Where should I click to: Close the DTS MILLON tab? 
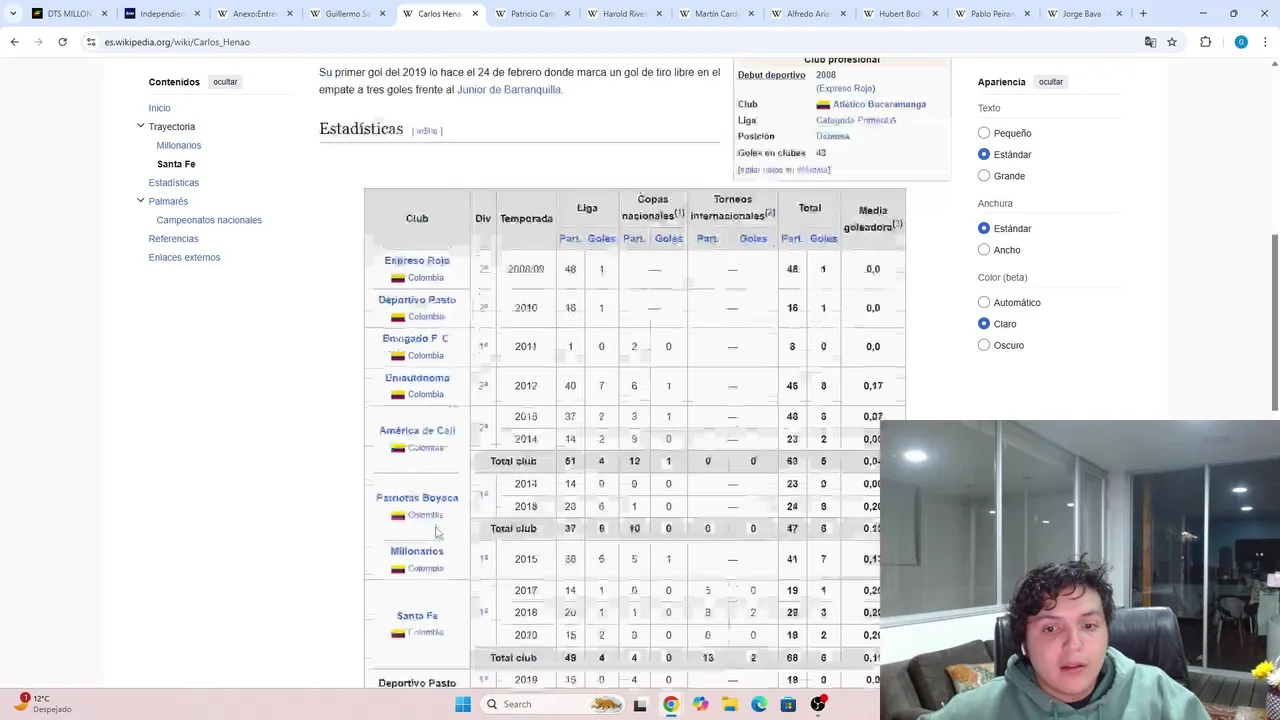pos(104,14)
